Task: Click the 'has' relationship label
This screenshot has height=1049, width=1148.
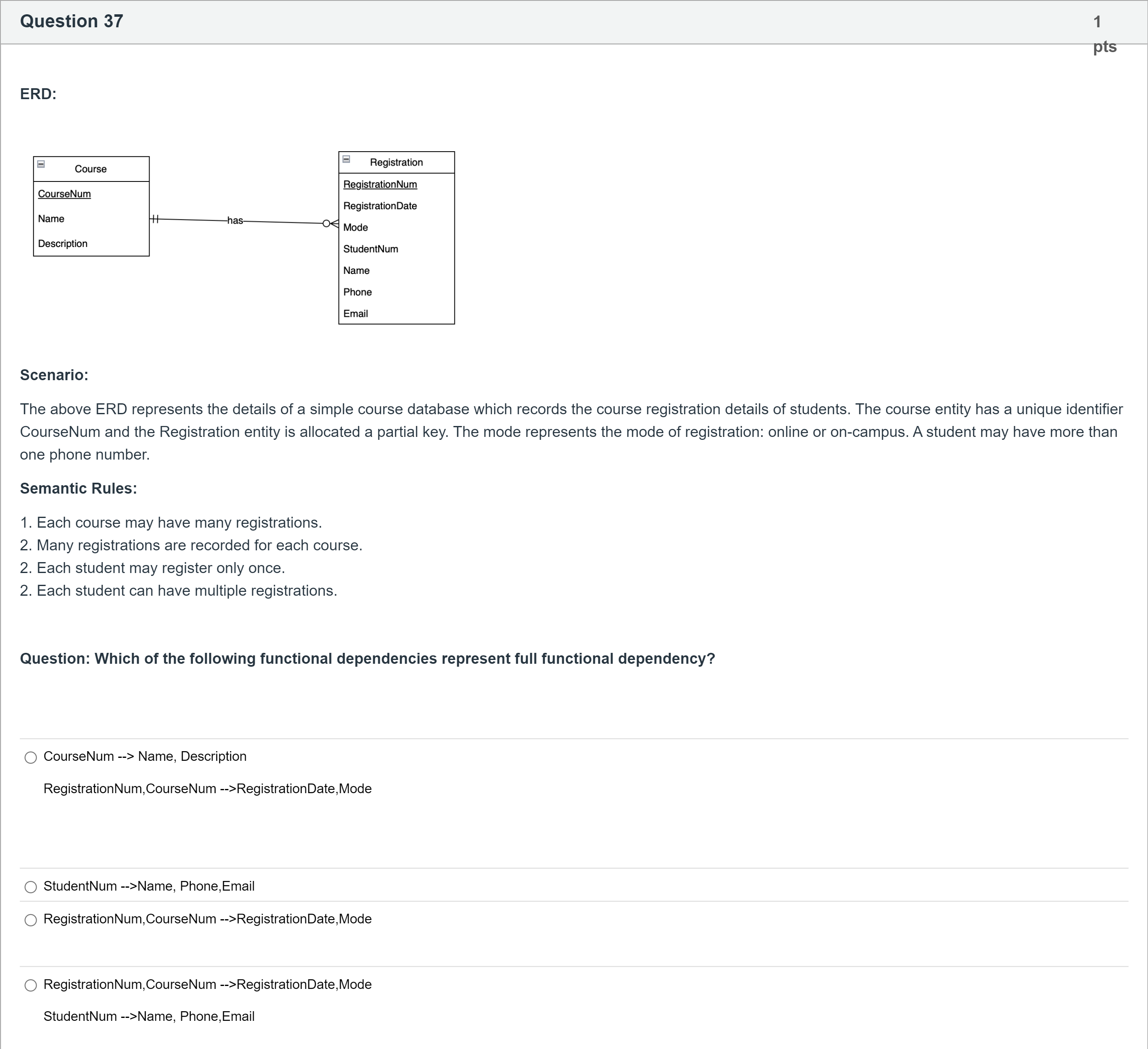Action: pos(235,221)
